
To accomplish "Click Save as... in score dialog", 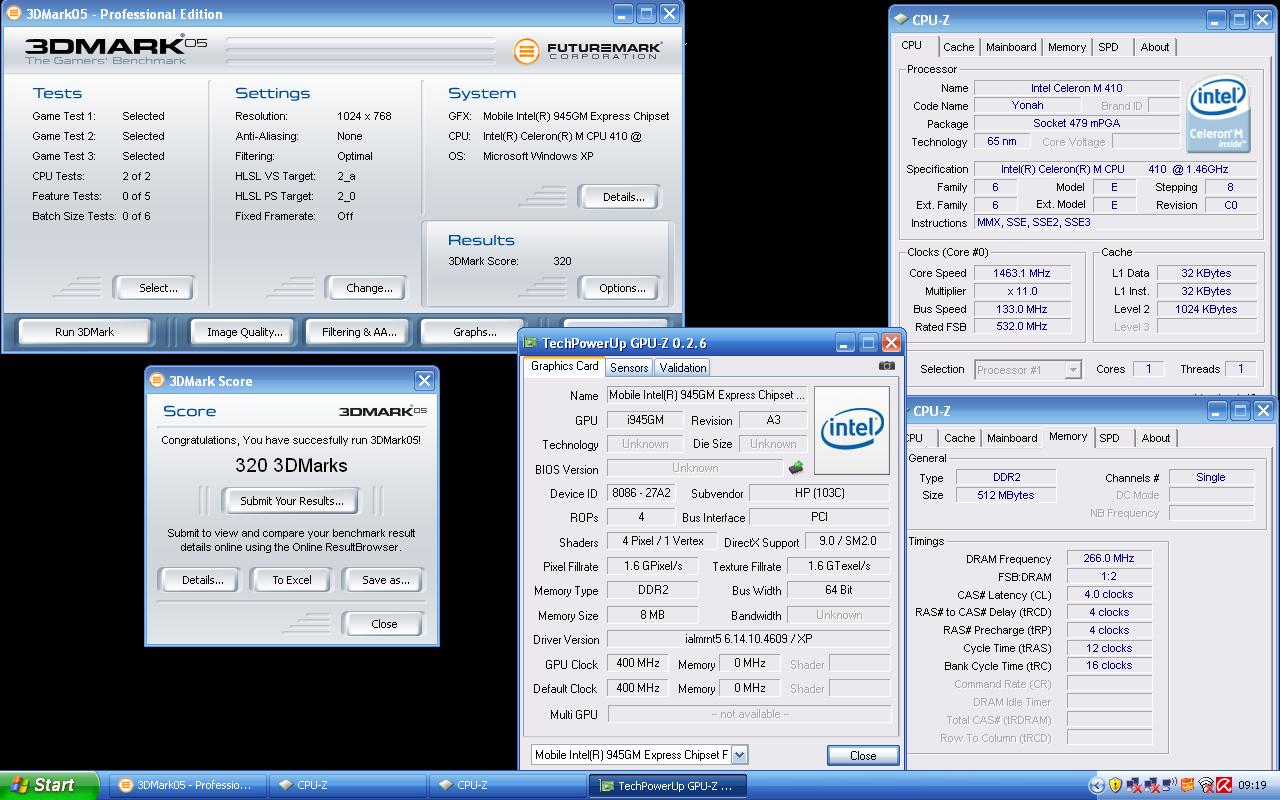I will tap(385, 580).
